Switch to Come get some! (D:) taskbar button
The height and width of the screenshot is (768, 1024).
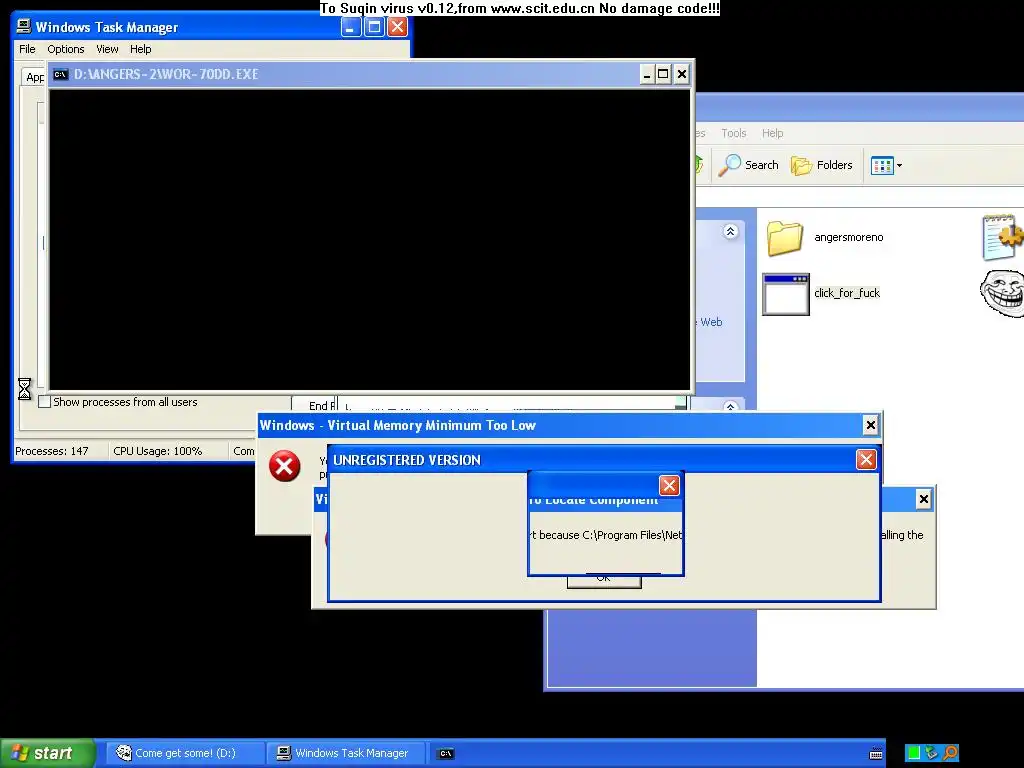[185, 753]
